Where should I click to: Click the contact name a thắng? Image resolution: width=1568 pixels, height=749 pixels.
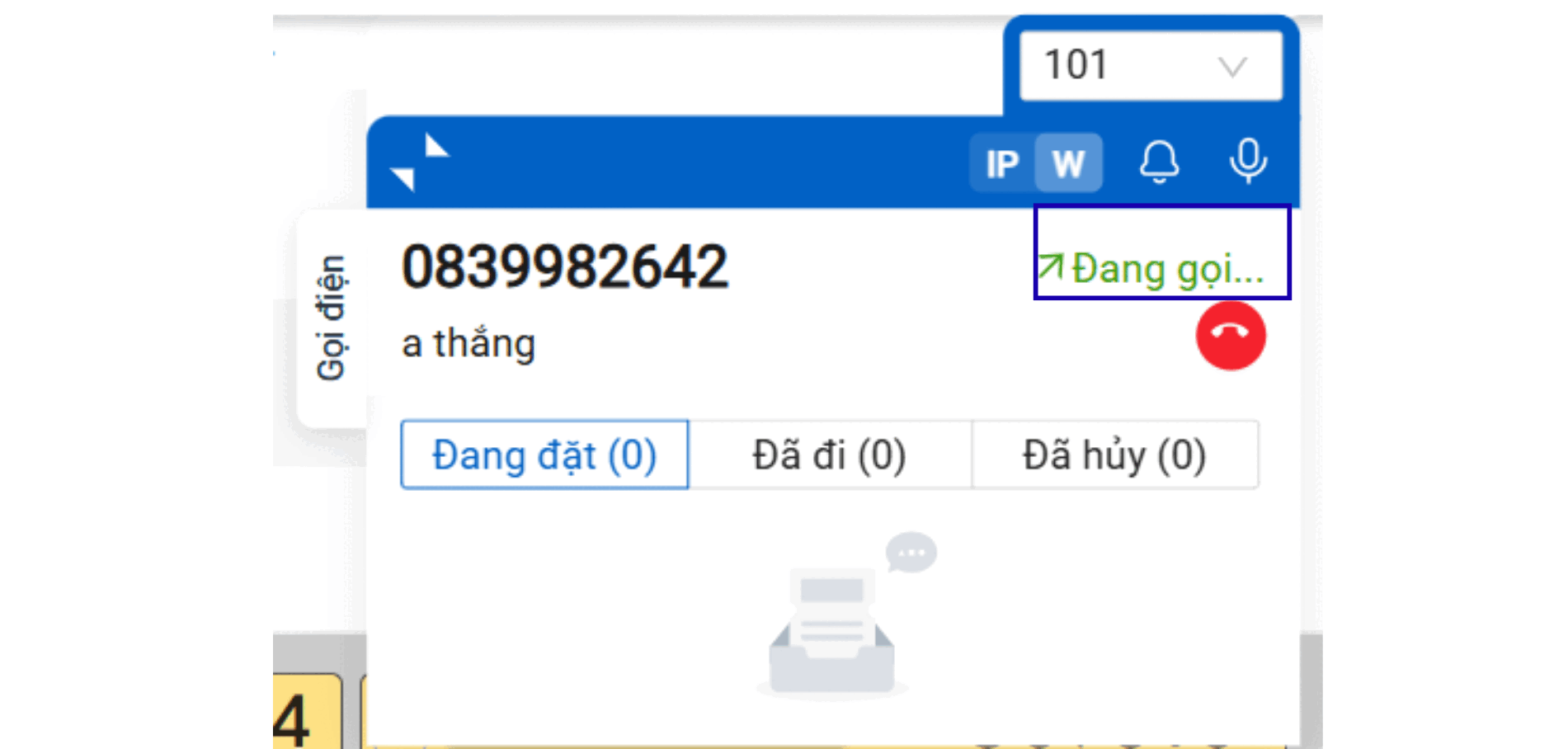point(469,343)
